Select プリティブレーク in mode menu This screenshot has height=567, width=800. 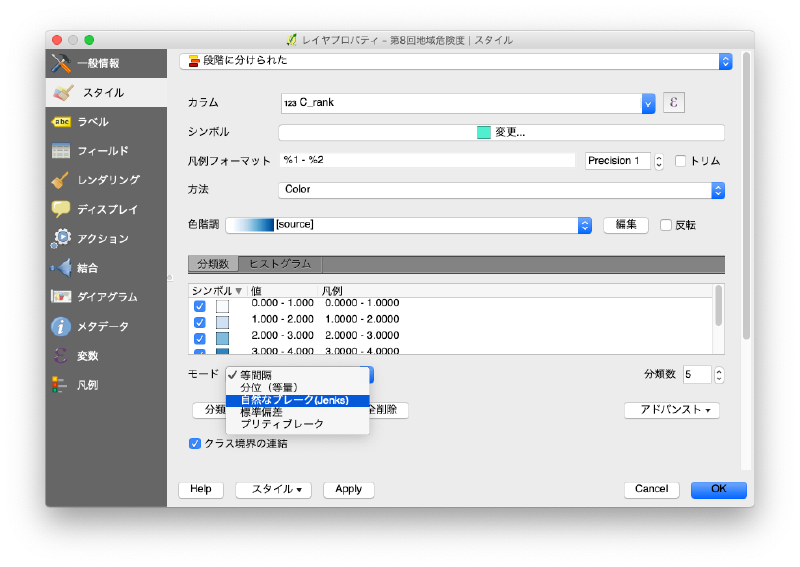click(297, 424)
